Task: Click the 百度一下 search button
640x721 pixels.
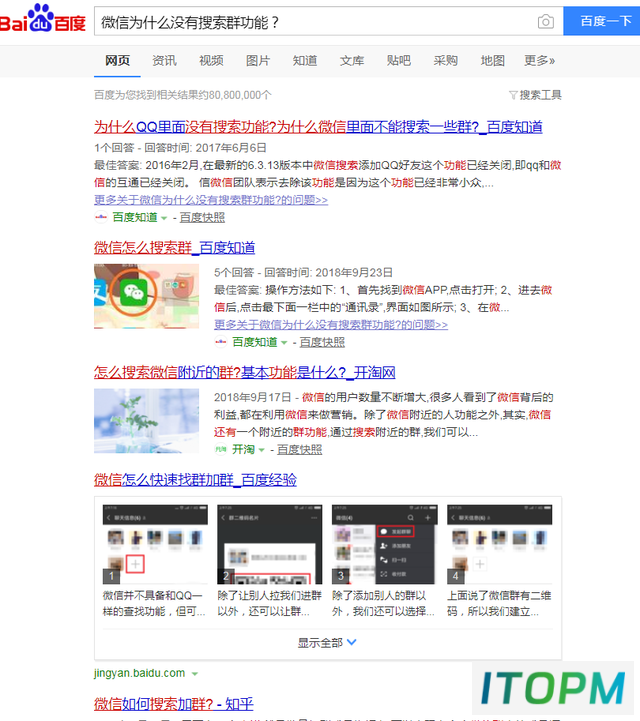Action: pos(601,21)
